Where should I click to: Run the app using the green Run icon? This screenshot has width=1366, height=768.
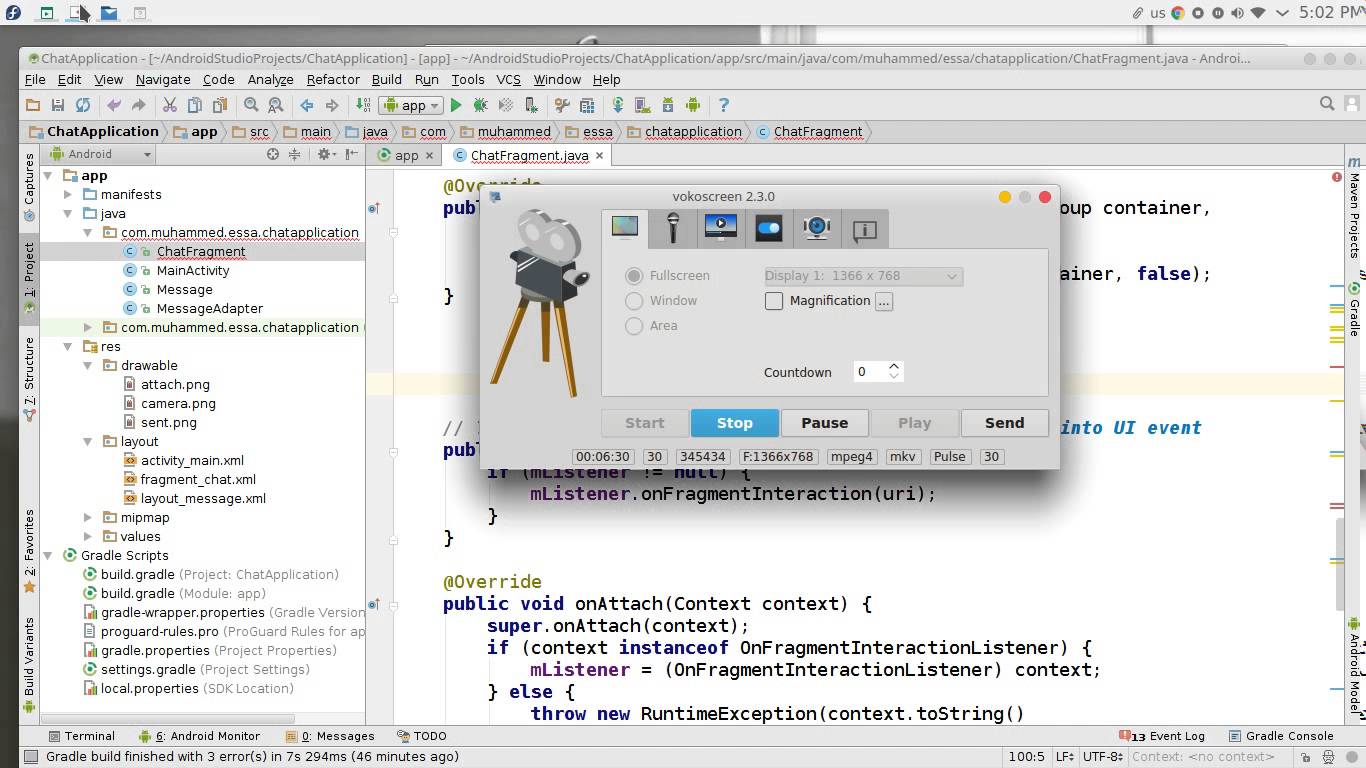point(455,104)
